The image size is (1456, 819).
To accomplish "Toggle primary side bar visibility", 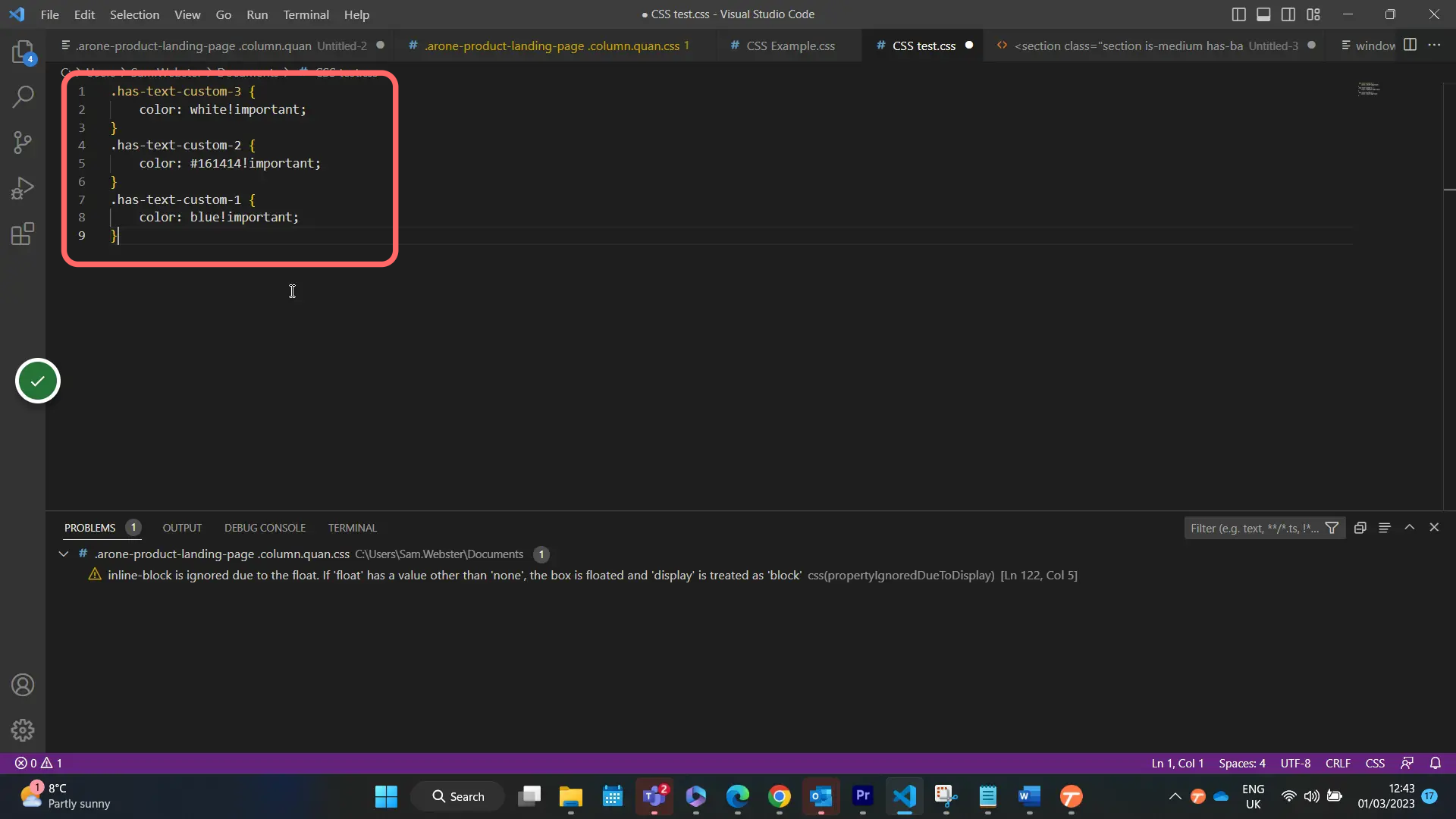I will (1239, 14).
